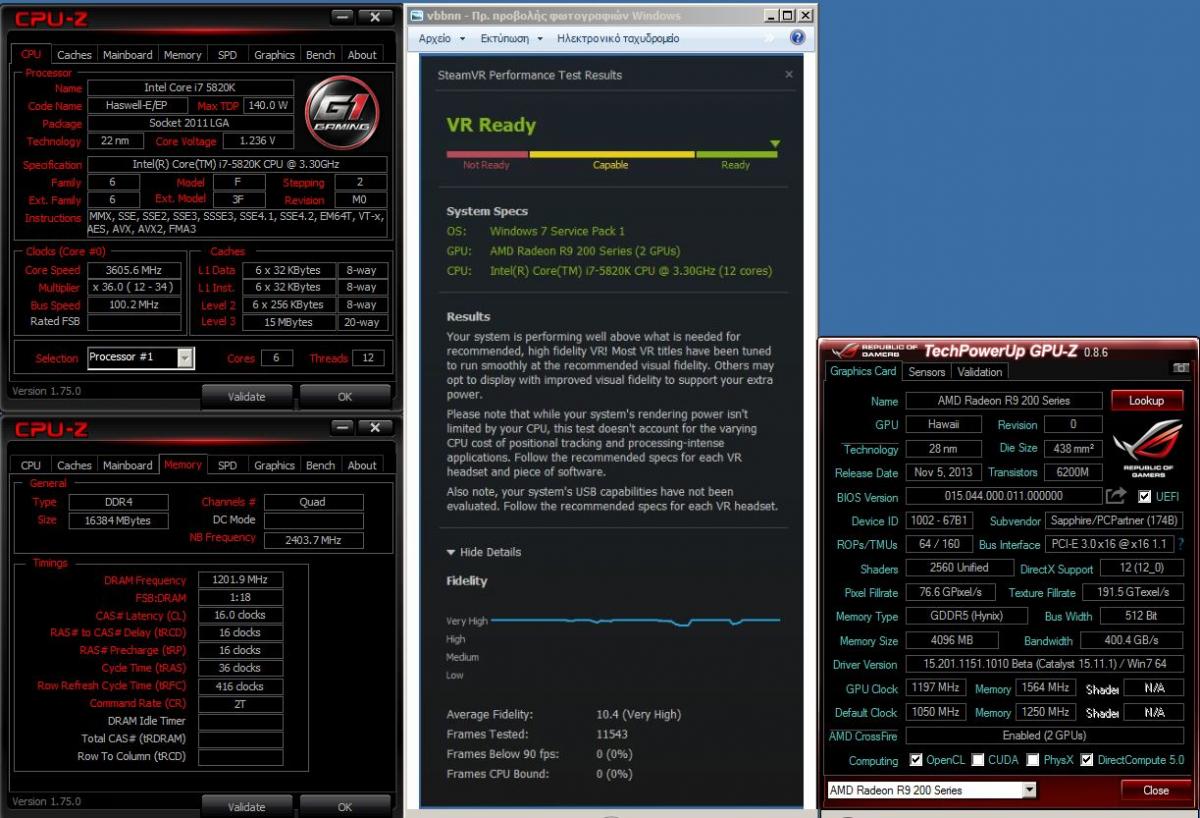Click the GPU-Z screenshot camera icon
Image resolution: width=1200 pixels, height=818 pixels.
pyautogui.click(x=1181, y=369)
